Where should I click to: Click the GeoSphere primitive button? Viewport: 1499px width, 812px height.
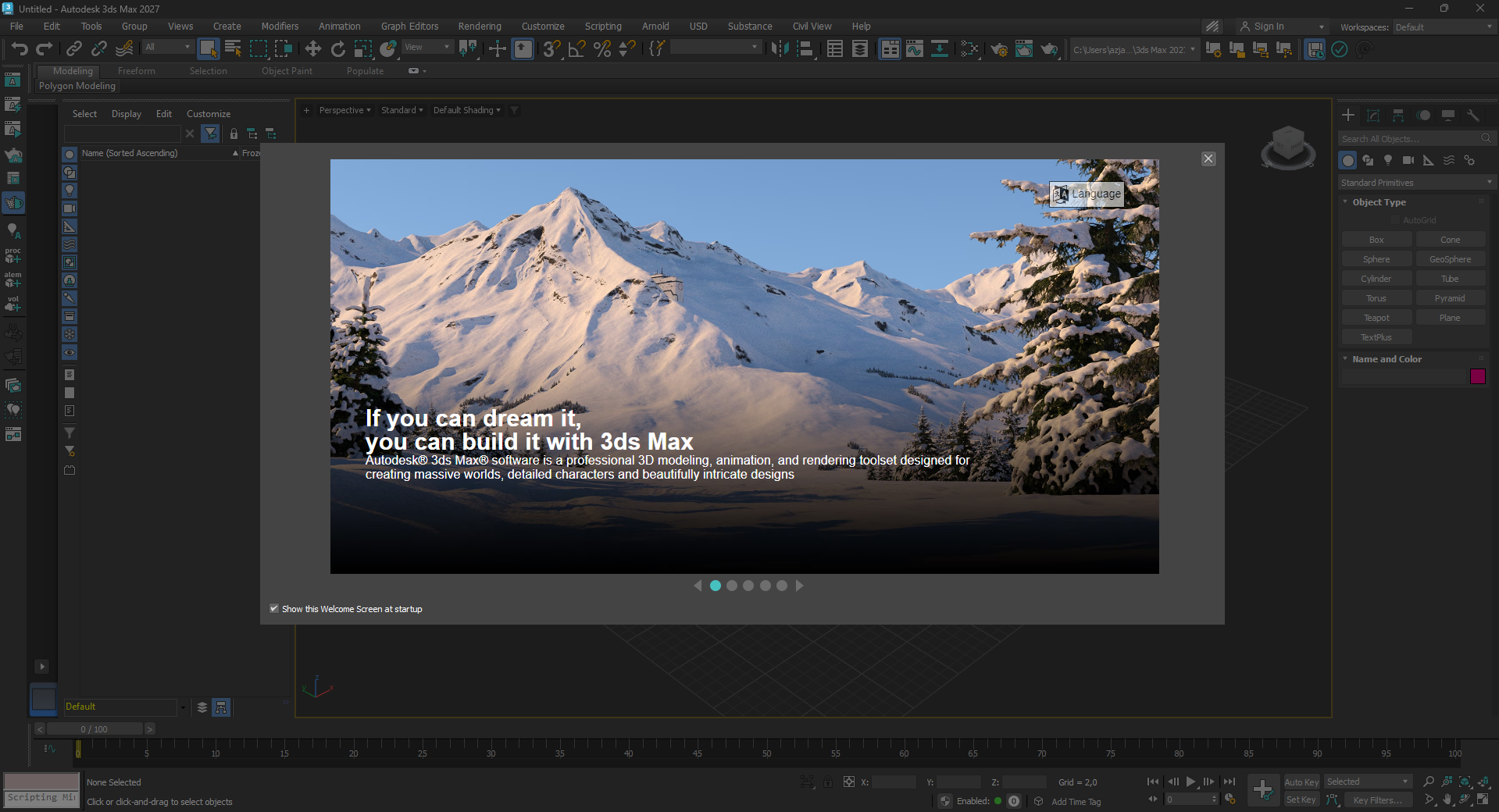coord(1450,259)
